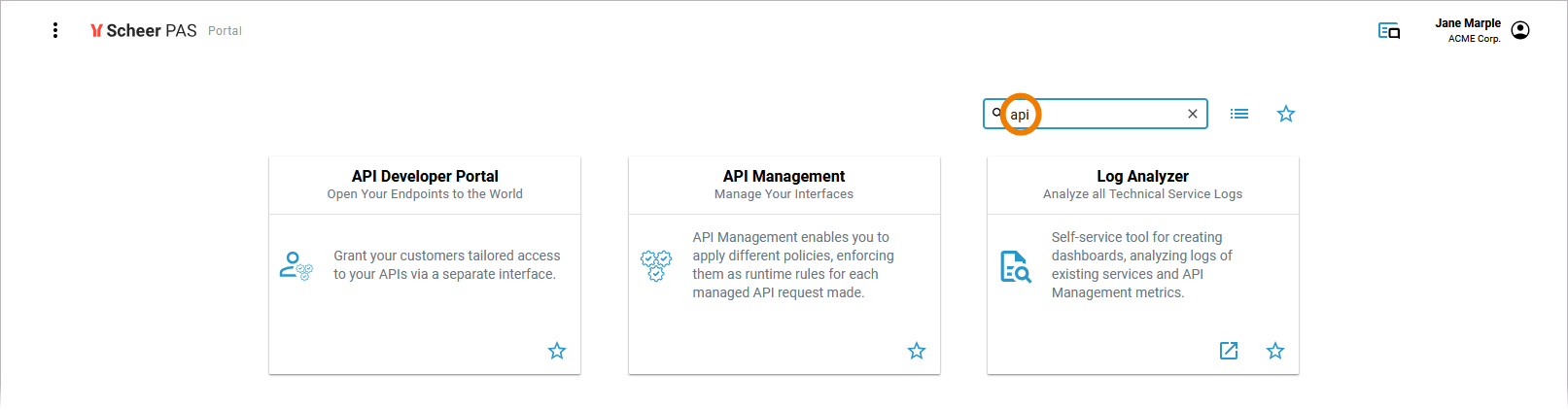
Task: Mark Log Analyzer as favorite
Action: pos(1275,351)
